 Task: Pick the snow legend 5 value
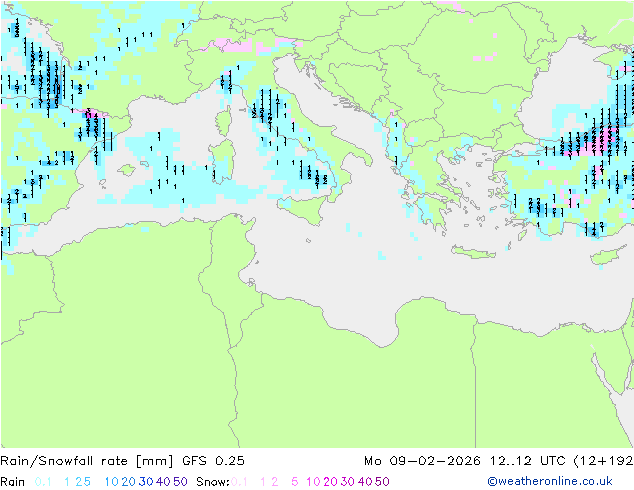[295, 482]
